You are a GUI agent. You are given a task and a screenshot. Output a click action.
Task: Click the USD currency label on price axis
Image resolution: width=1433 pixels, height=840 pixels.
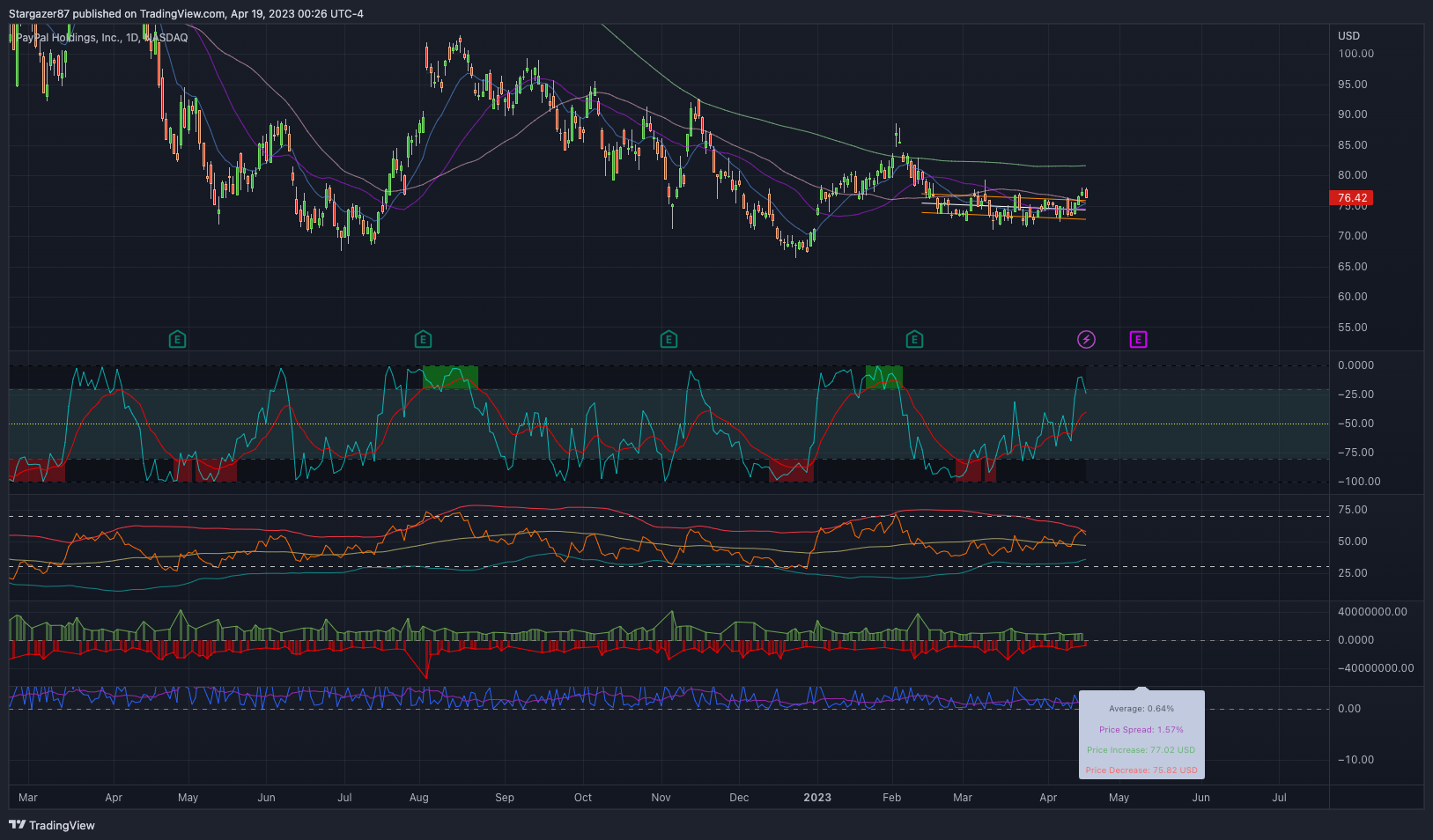[x=1348, y=36]
